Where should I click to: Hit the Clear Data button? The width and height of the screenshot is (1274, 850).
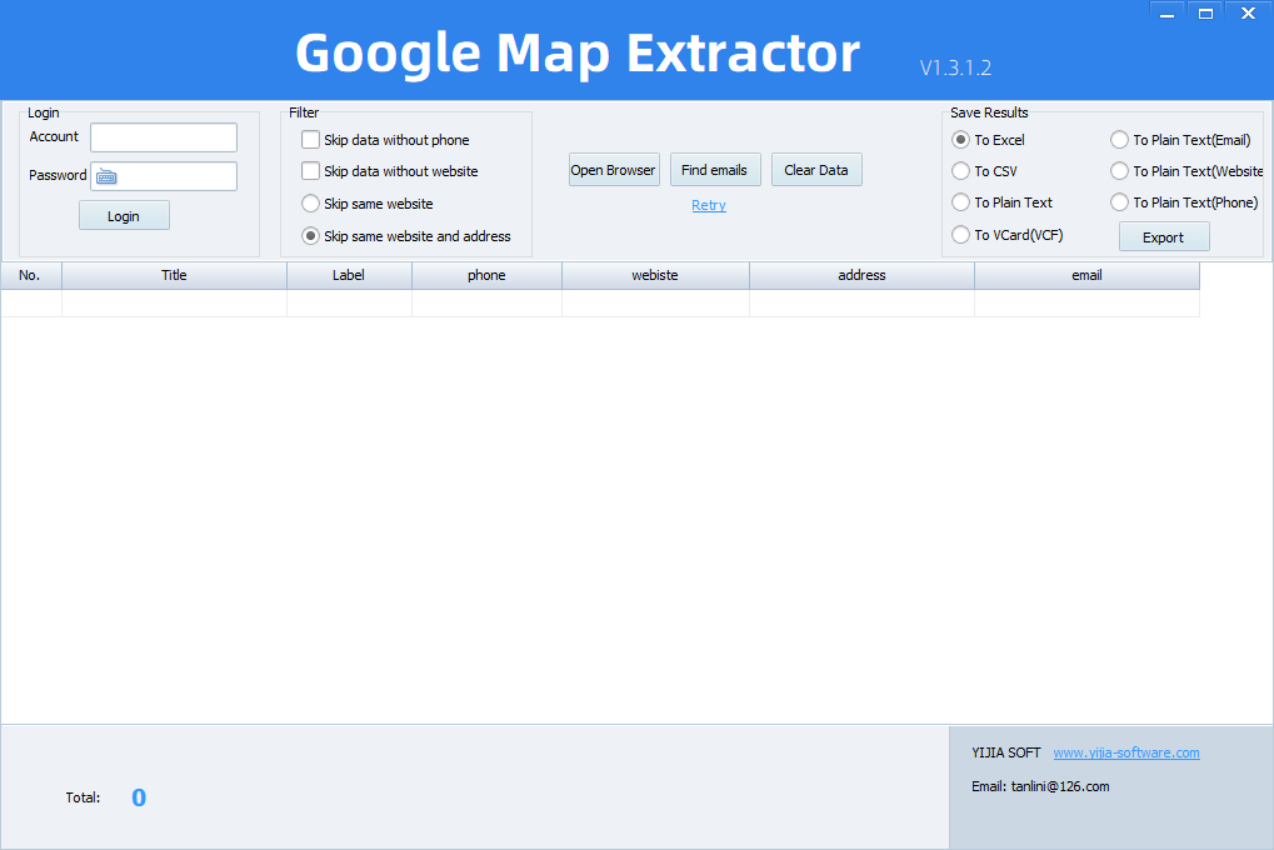click(x=816, y=170)
